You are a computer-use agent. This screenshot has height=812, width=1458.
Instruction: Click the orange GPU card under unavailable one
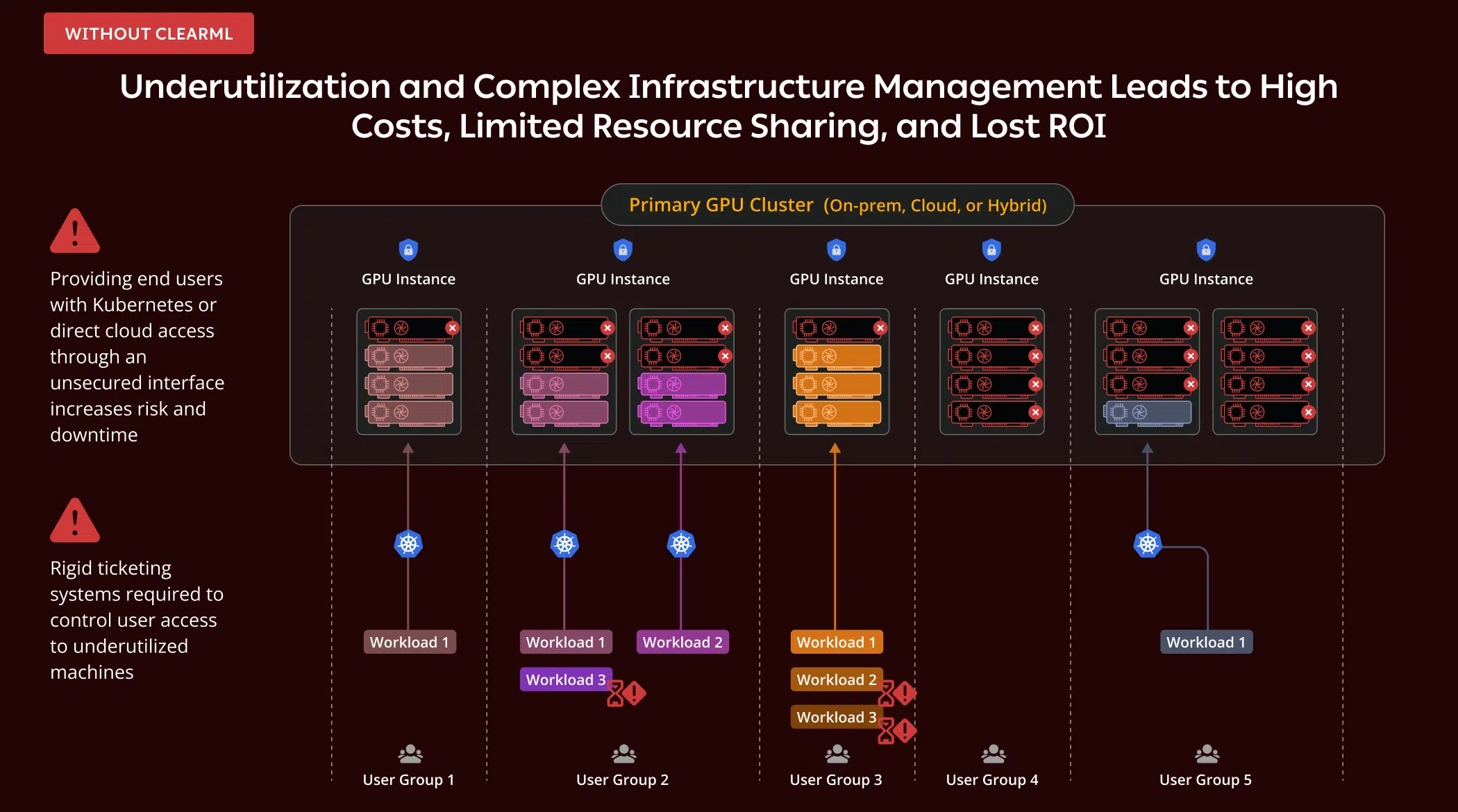tap(837, 356)
